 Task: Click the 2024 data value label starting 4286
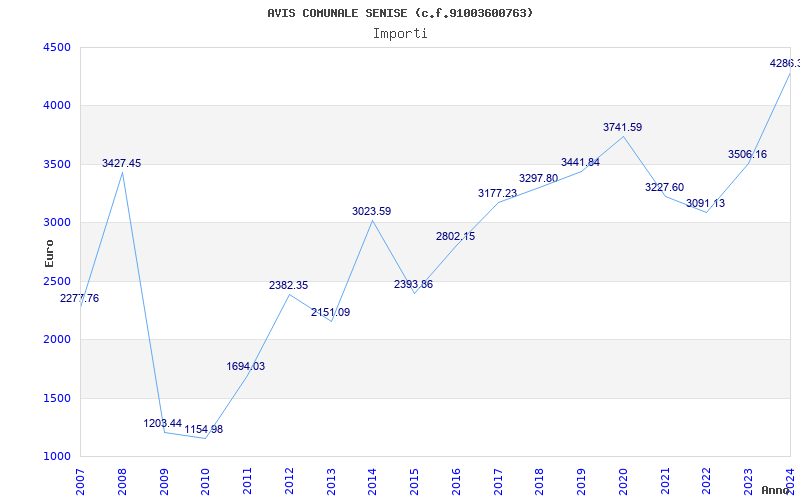point(785,64)
